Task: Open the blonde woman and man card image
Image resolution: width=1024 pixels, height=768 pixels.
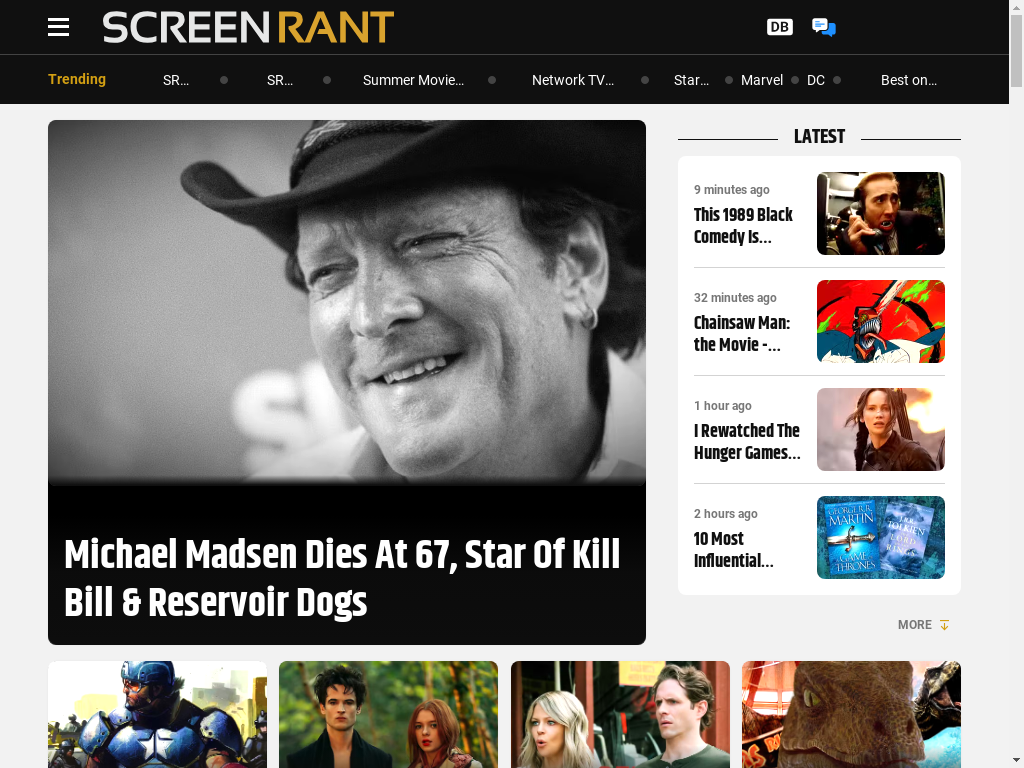Action: pyautogui.click(x=620, y=714)
